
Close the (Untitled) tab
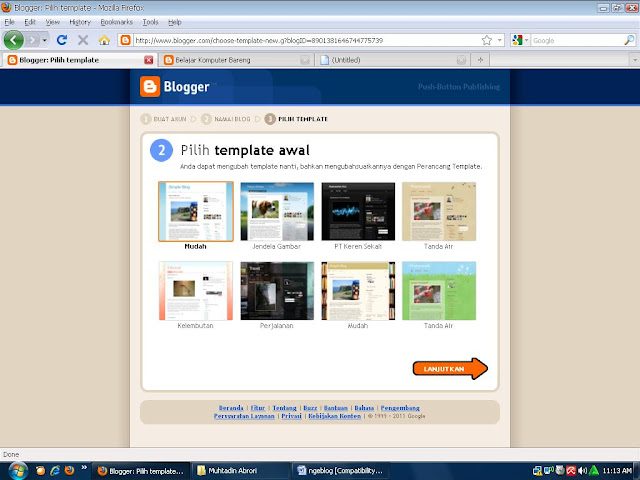coord(461,60)
